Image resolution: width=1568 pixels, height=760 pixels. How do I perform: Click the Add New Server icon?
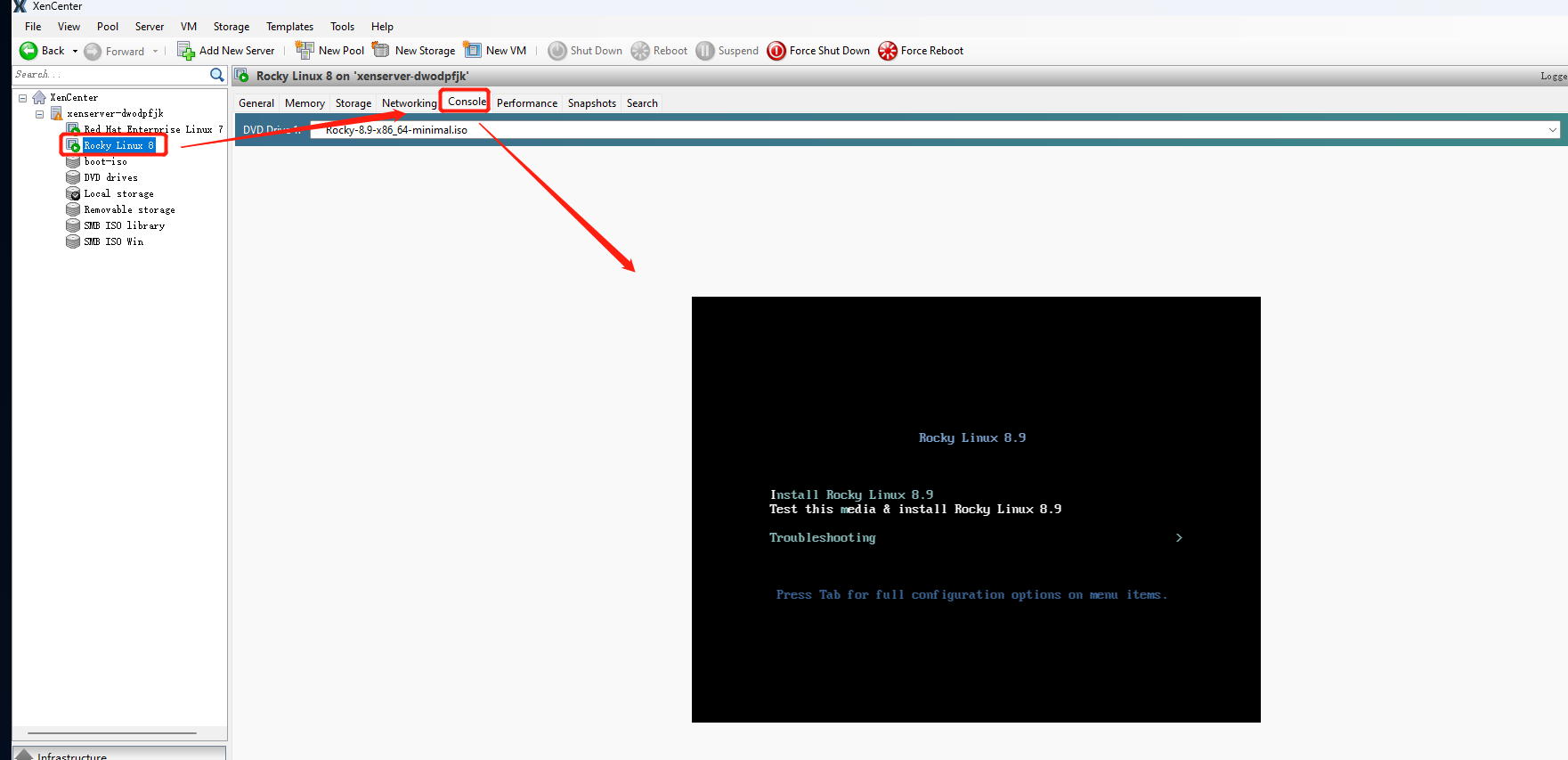(x=185, y=51)
